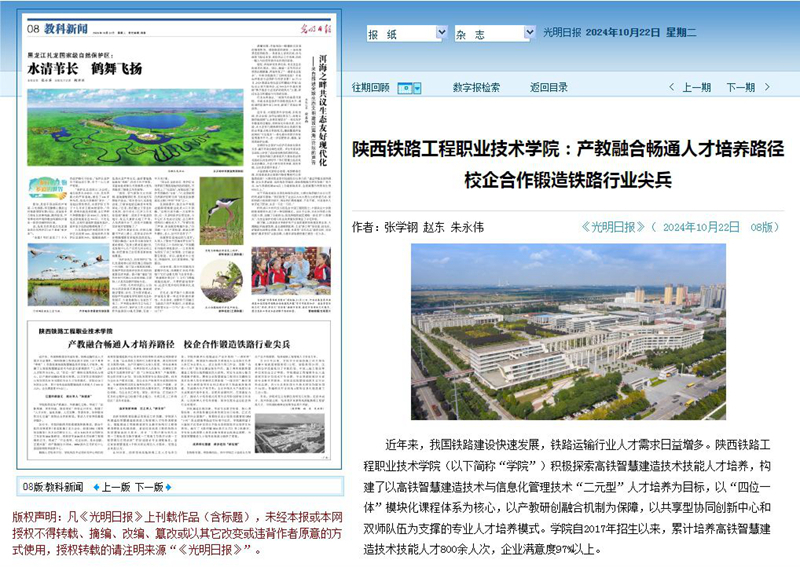Click the blue diamond before 上一版
The width and height of the screenshot is (800, 567).
click(96, 487)
